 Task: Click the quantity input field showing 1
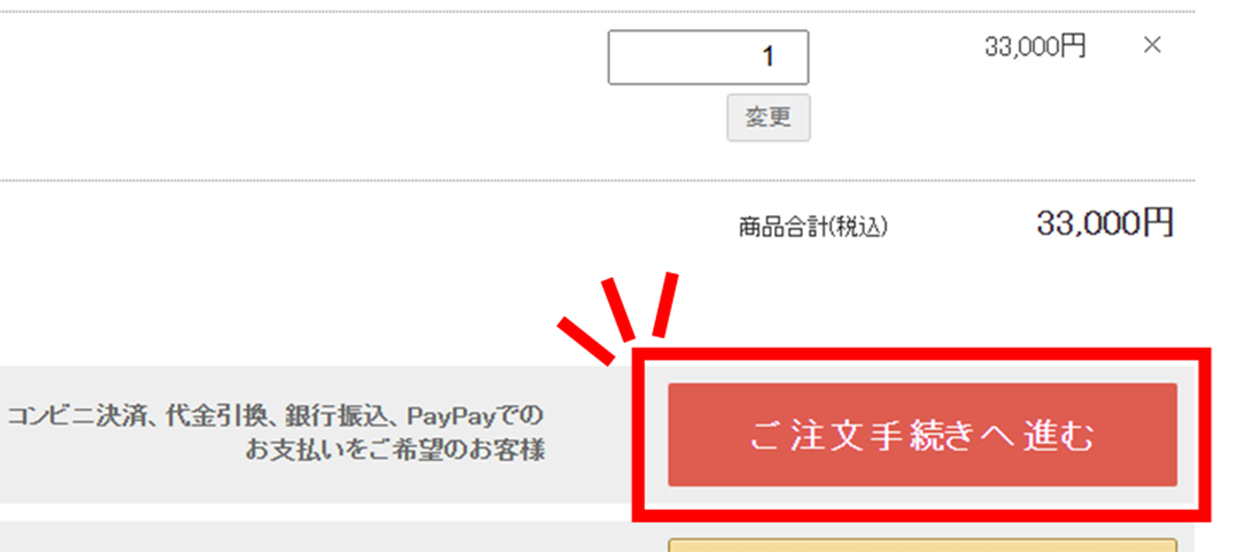pyautogui.click(x=708, y=57)
